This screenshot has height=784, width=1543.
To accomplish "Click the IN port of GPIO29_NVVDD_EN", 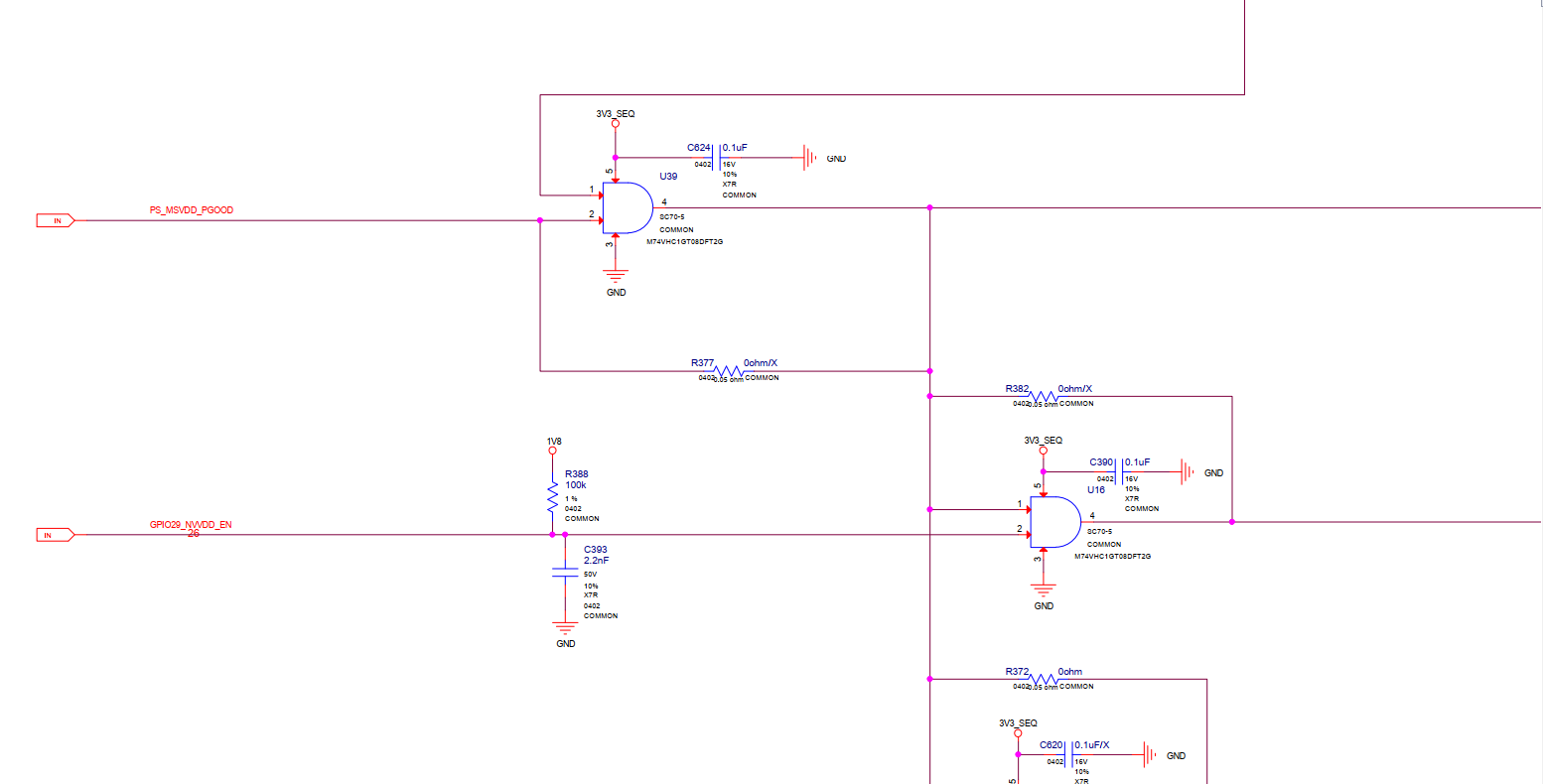I will click(56, 535).
